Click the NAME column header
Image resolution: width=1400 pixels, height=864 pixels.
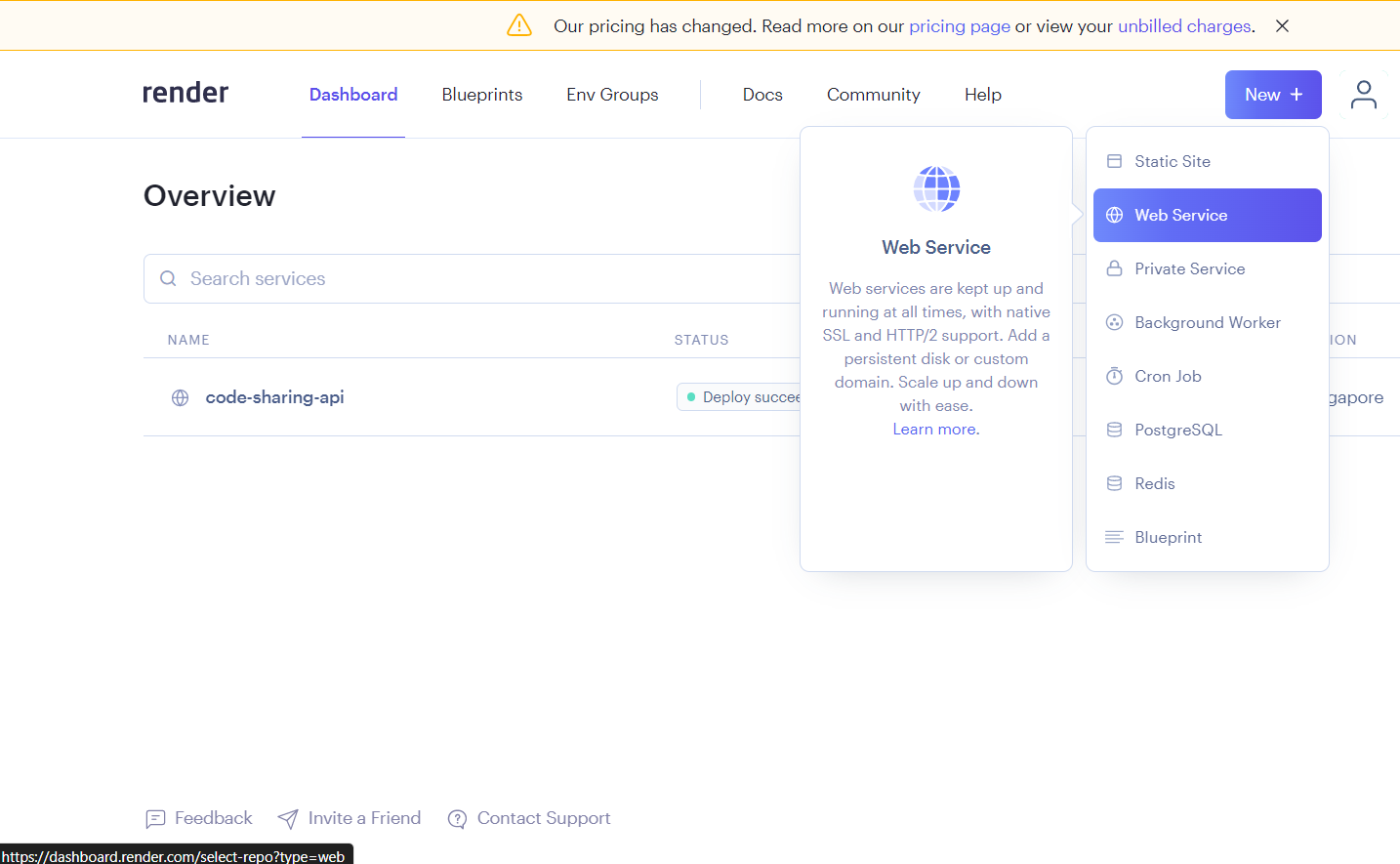tap(188, 340)
